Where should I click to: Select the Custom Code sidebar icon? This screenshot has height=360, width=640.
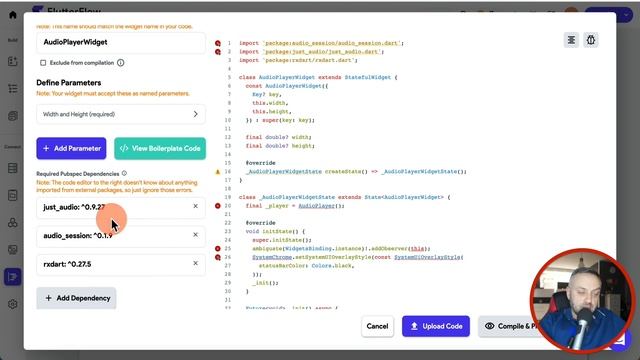point(12,277)
